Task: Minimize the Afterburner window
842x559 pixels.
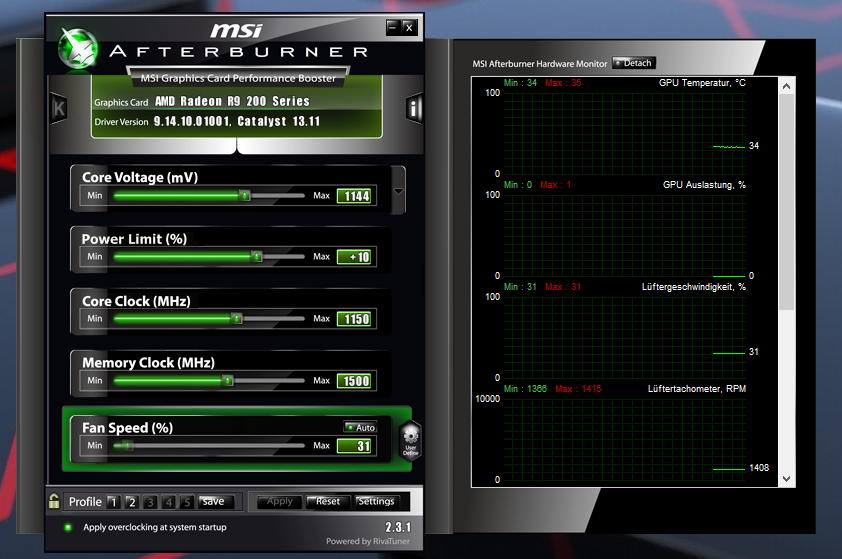Action: (394, 27)
